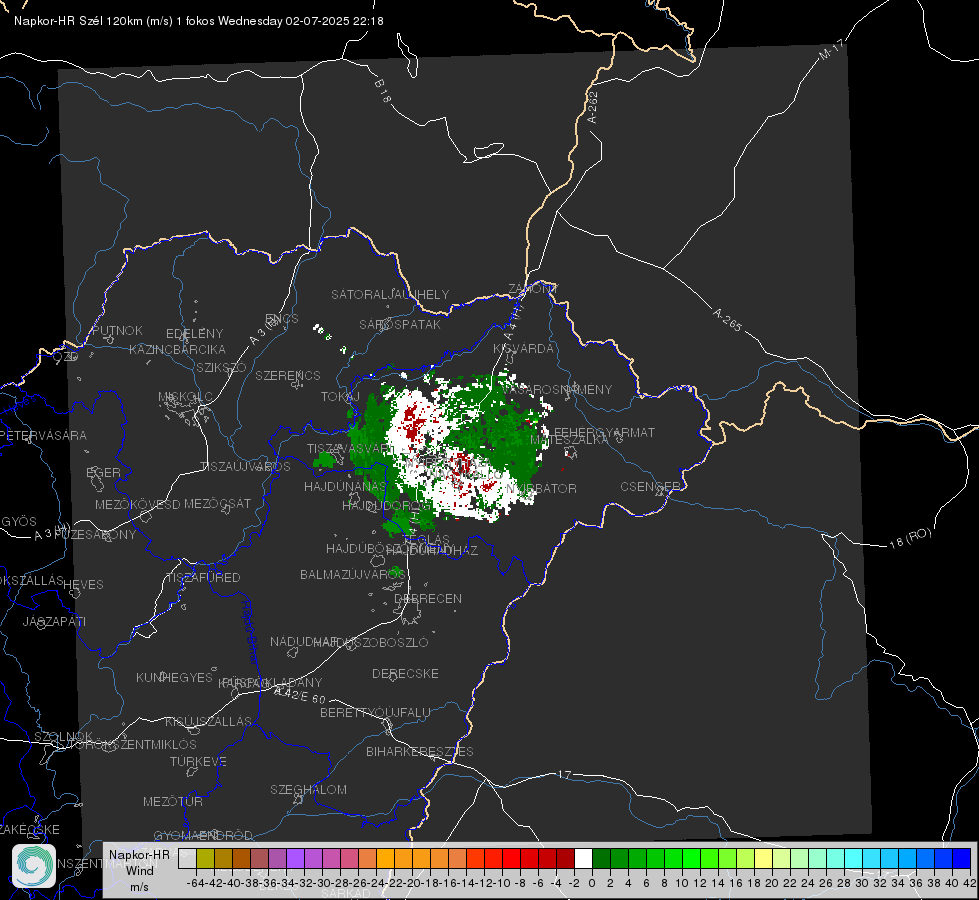Click the M-17 road label
The image size is (979, 900).
click(832, 50)
